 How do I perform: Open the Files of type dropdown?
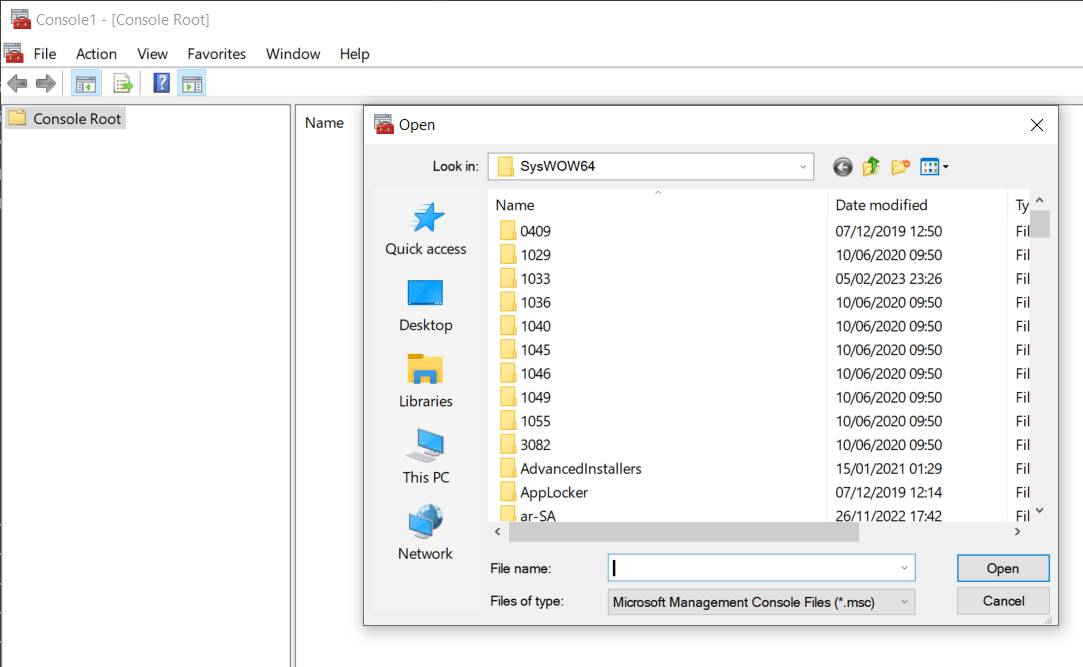pos(904,602)
